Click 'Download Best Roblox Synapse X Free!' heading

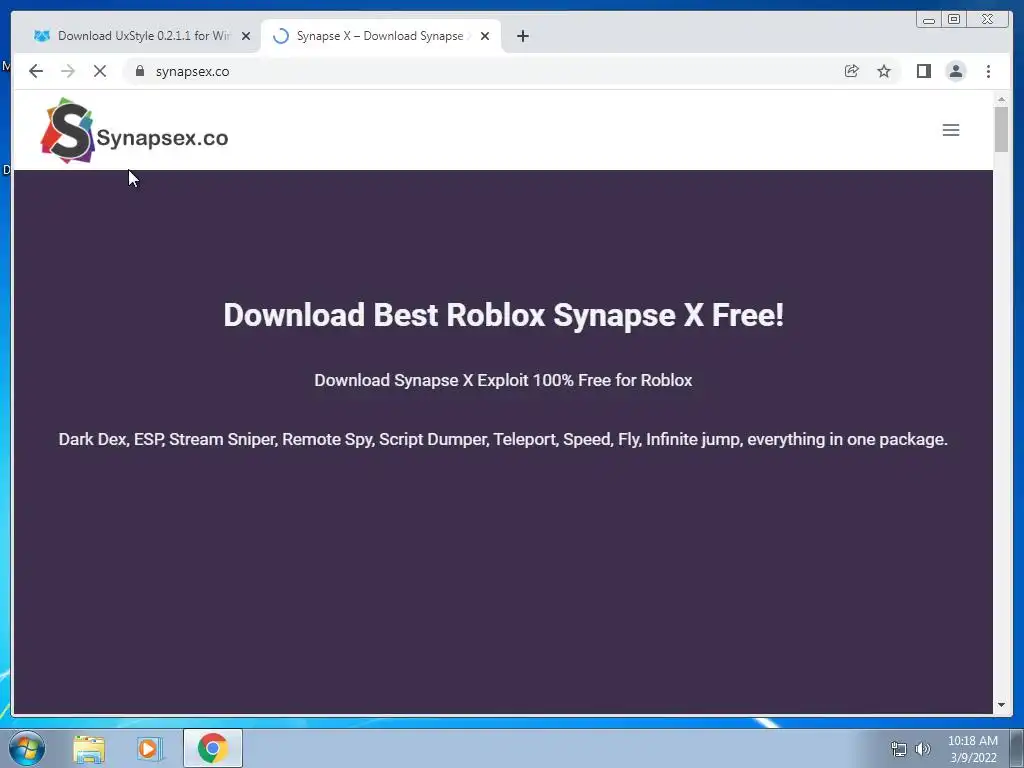(503, 315)
